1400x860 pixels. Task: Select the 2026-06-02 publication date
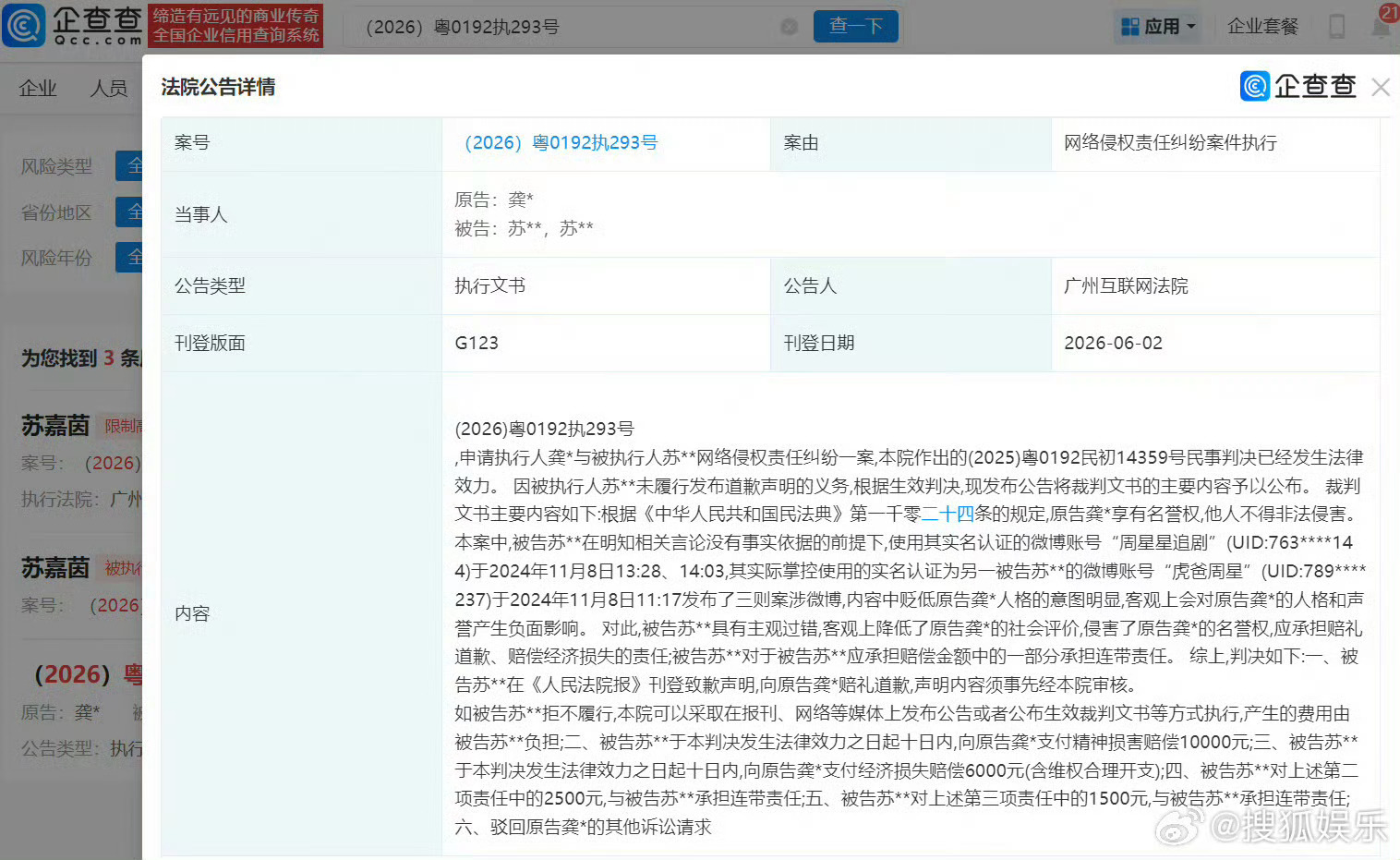coord(1113,344)
